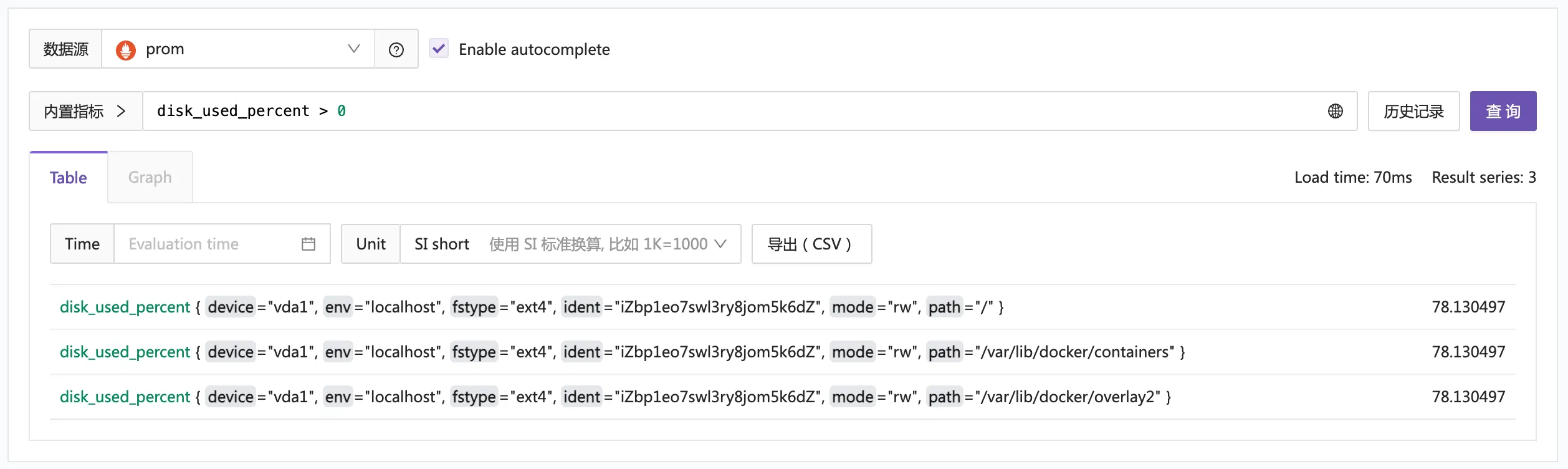Expand the 内置指标 built-in metrics selector

(86, 111)
